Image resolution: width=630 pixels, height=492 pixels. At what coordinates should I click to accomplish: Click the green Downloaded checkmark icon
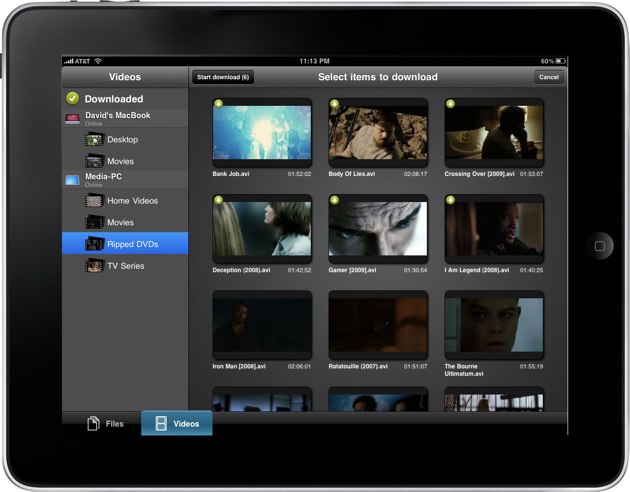pyautogui.click(x=72, y=98)
